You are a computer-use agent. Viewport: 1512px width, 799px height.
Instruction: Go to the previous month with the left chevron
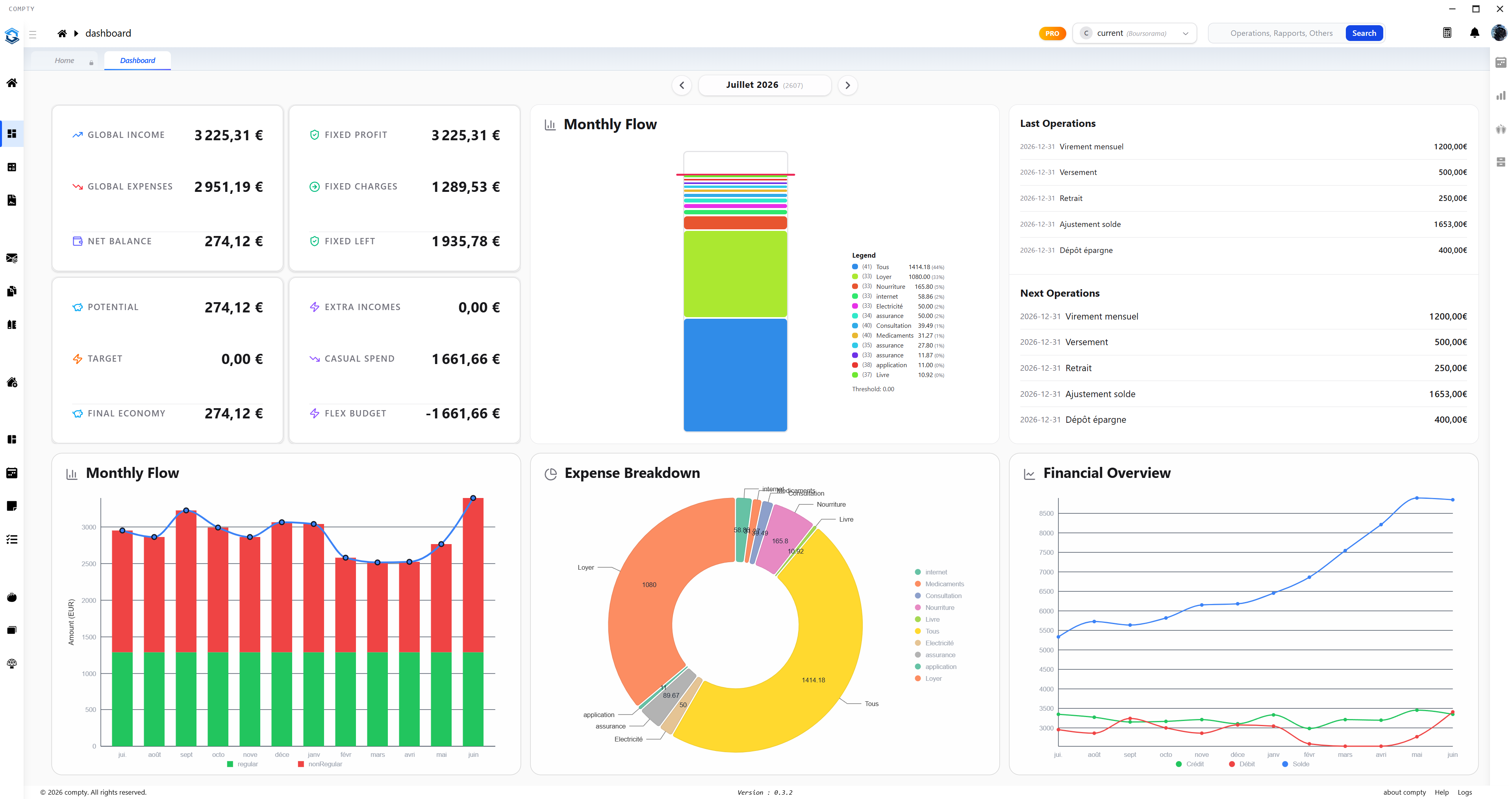[x=682, y=85]
